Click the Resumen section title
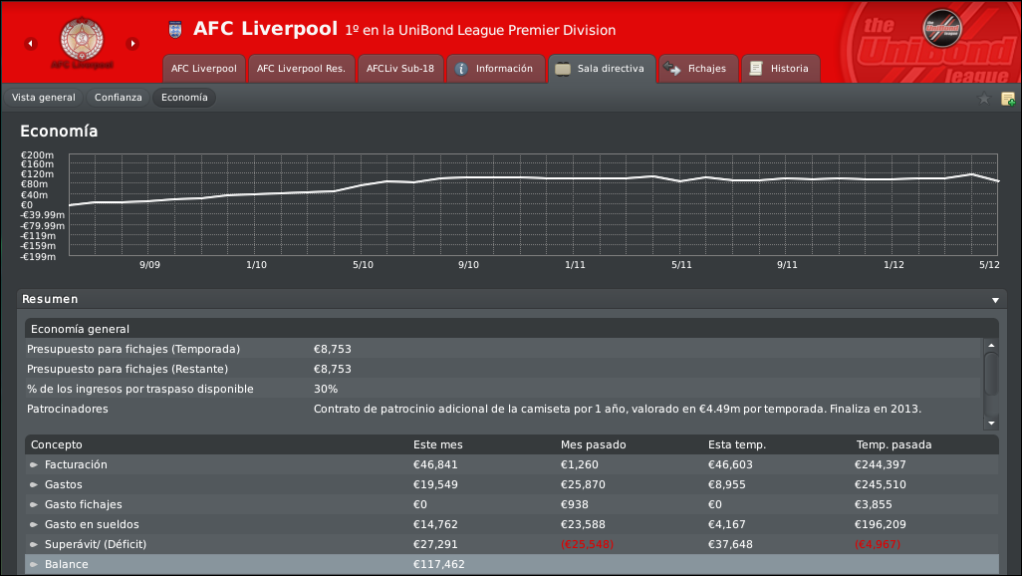 (x=50, y=300)
